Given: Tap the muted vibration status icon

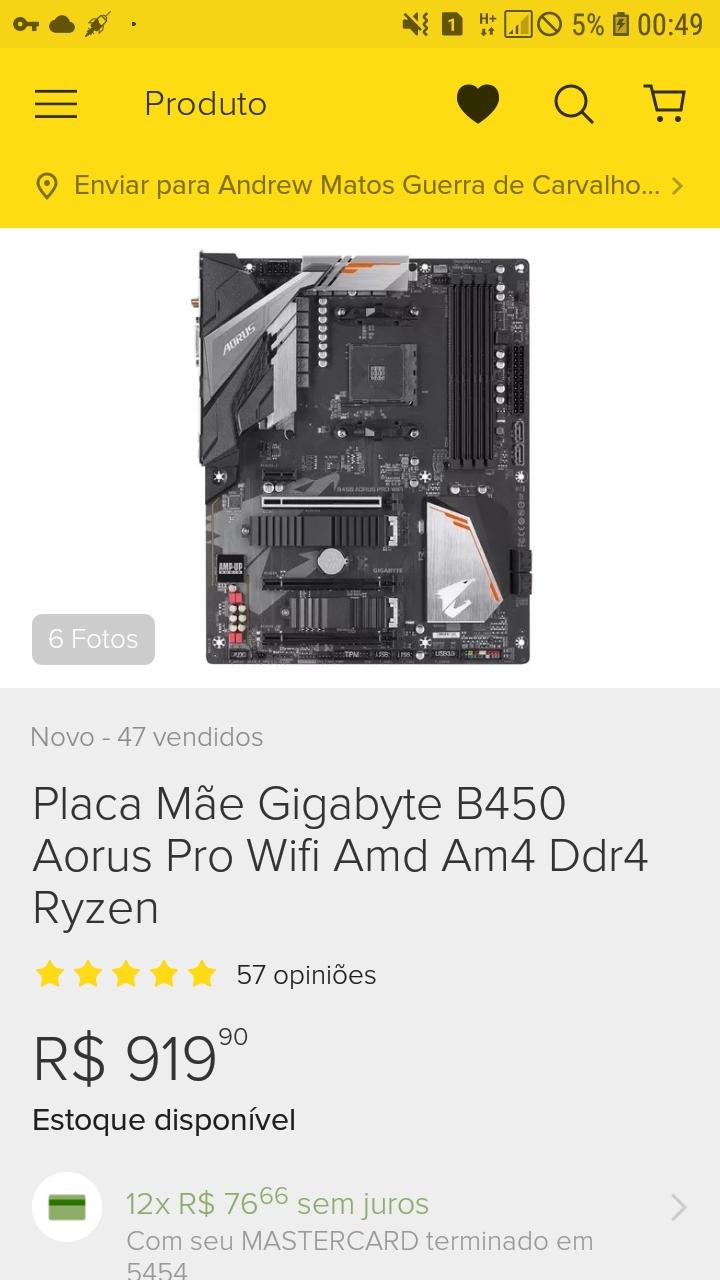Looking at the screenshot, I should pyautogui.click(x=415, y=24).
